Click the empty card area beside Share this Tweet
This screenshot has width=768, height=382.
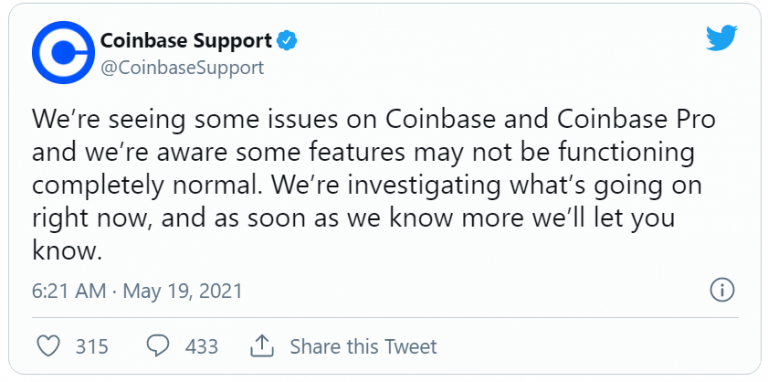pyautogui.click(x=588, y=347)
